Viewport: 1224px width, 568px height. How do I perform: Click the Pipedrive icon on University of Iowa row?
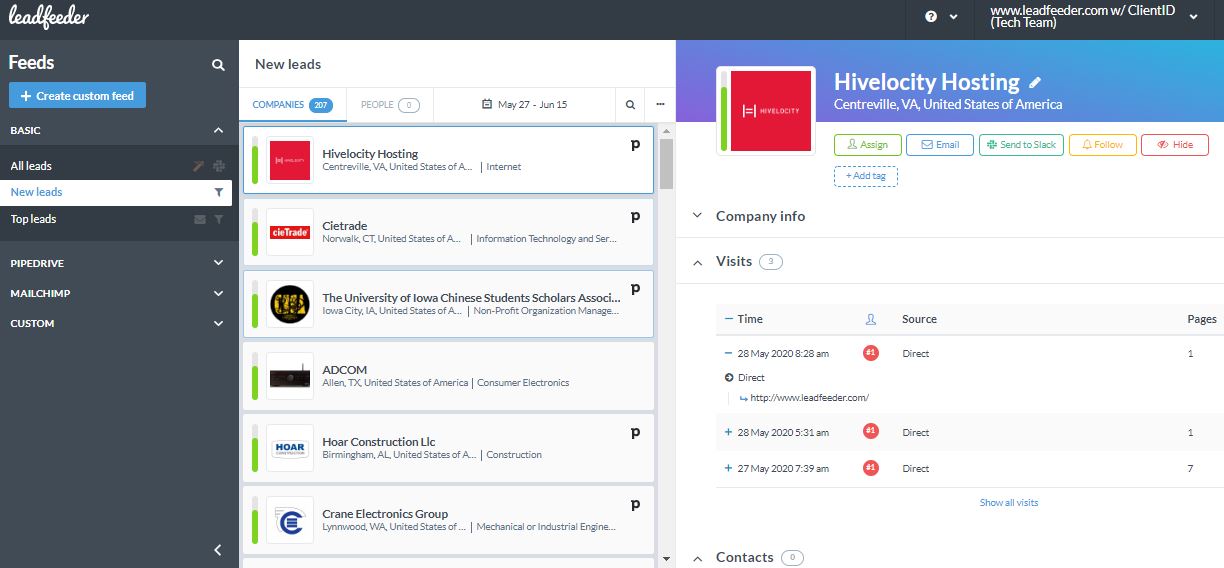635,289
